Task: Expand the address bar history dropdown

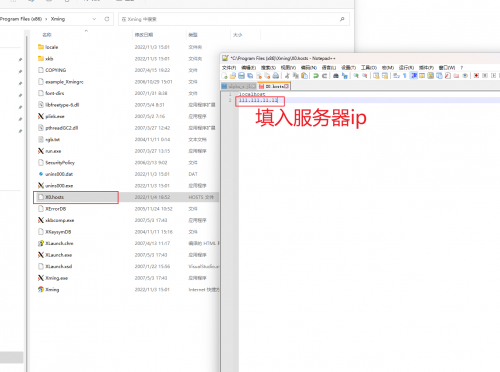Action: (94, 19)
